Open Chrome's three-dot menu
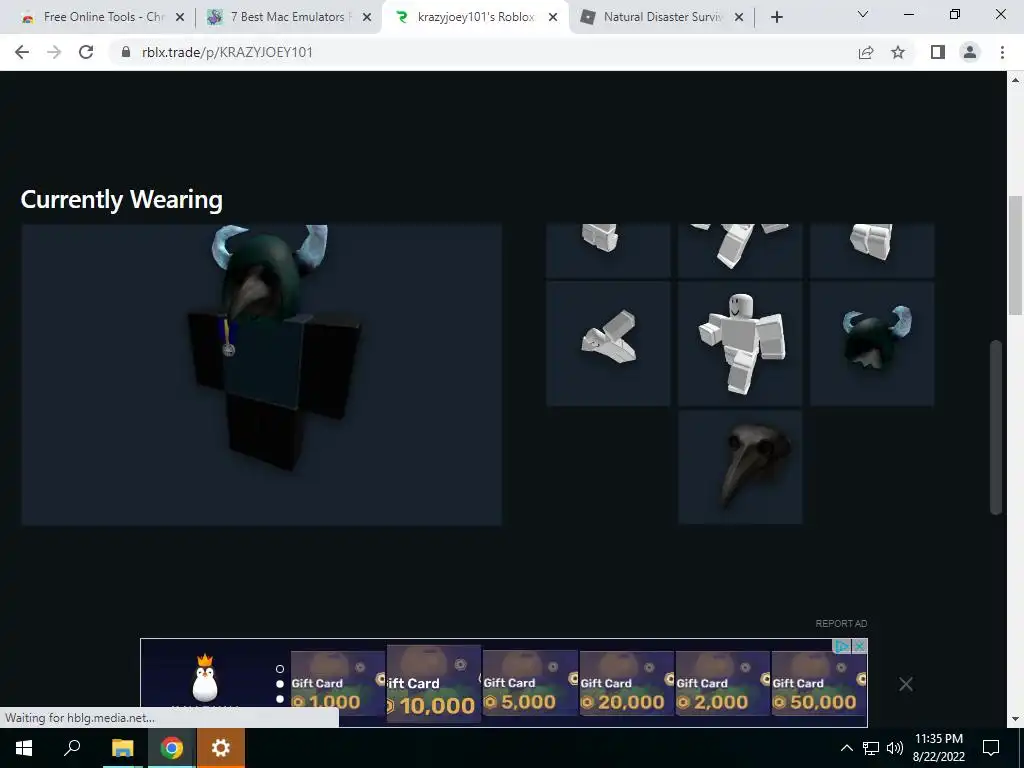 coord(1002,52)
